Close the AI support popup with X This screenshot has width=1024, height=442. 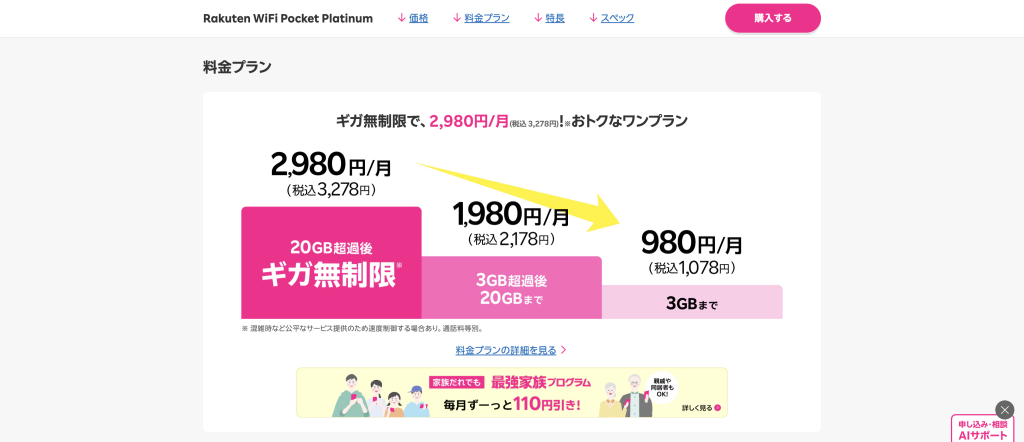1005,410
